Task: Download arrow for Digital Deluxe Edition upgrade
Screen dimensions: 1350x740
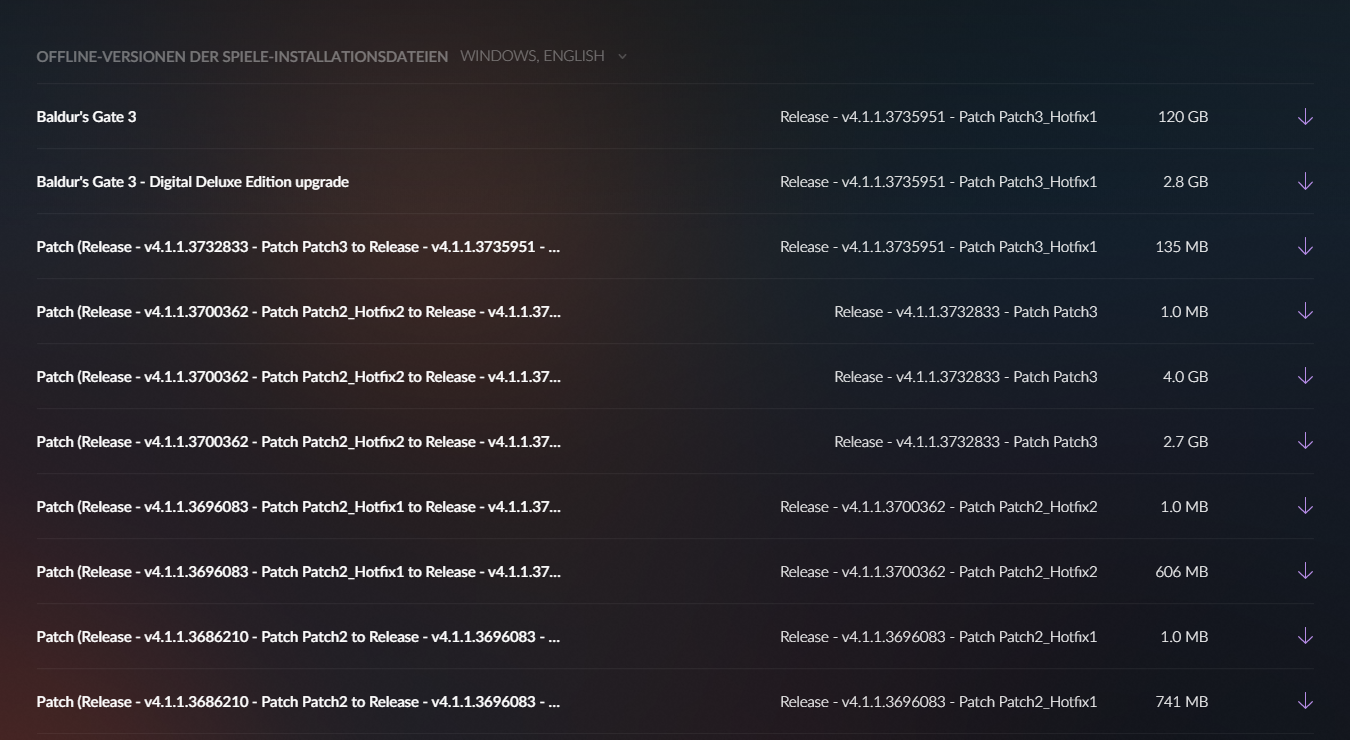Action: (1305, 182)
